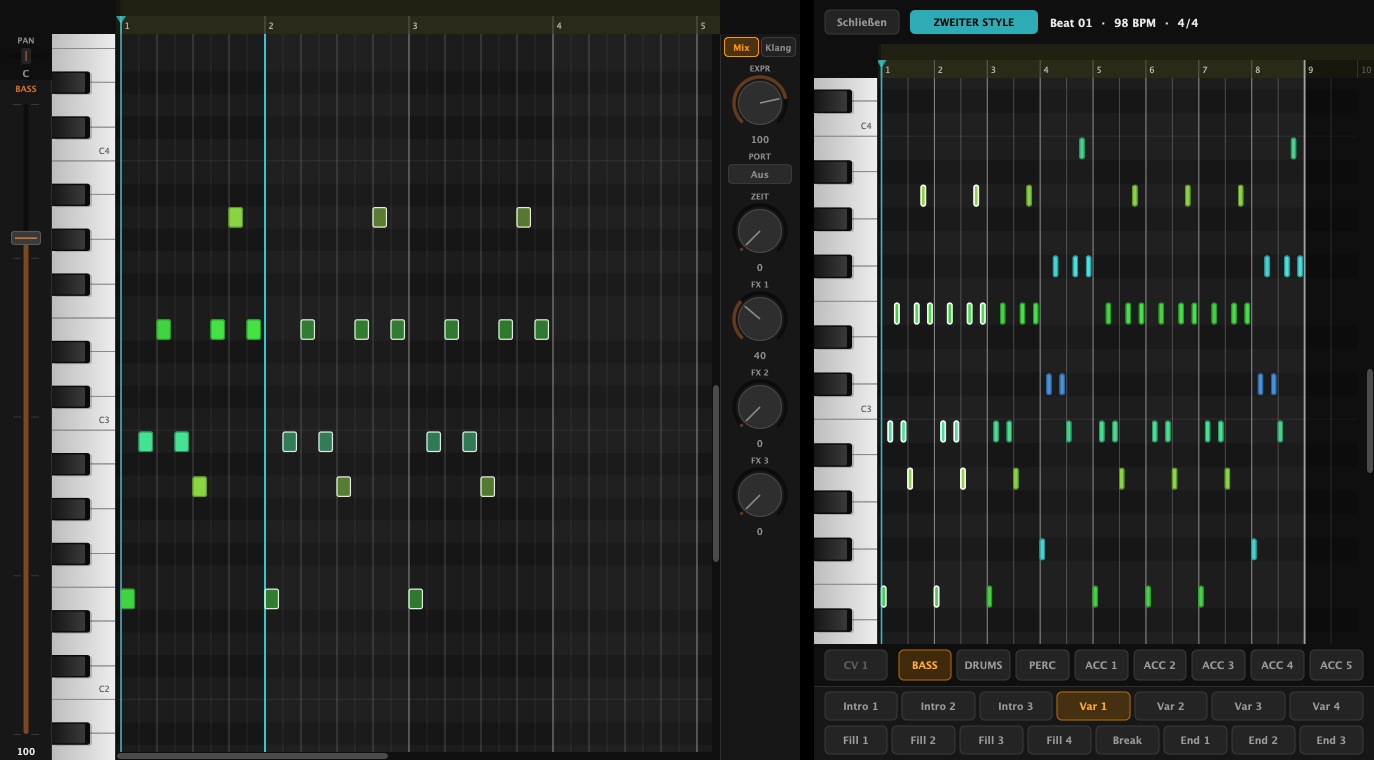Viewport: 1374px width, 760px height.
Task: Choose the Fill 2 pattern
Action: point(924,740)
